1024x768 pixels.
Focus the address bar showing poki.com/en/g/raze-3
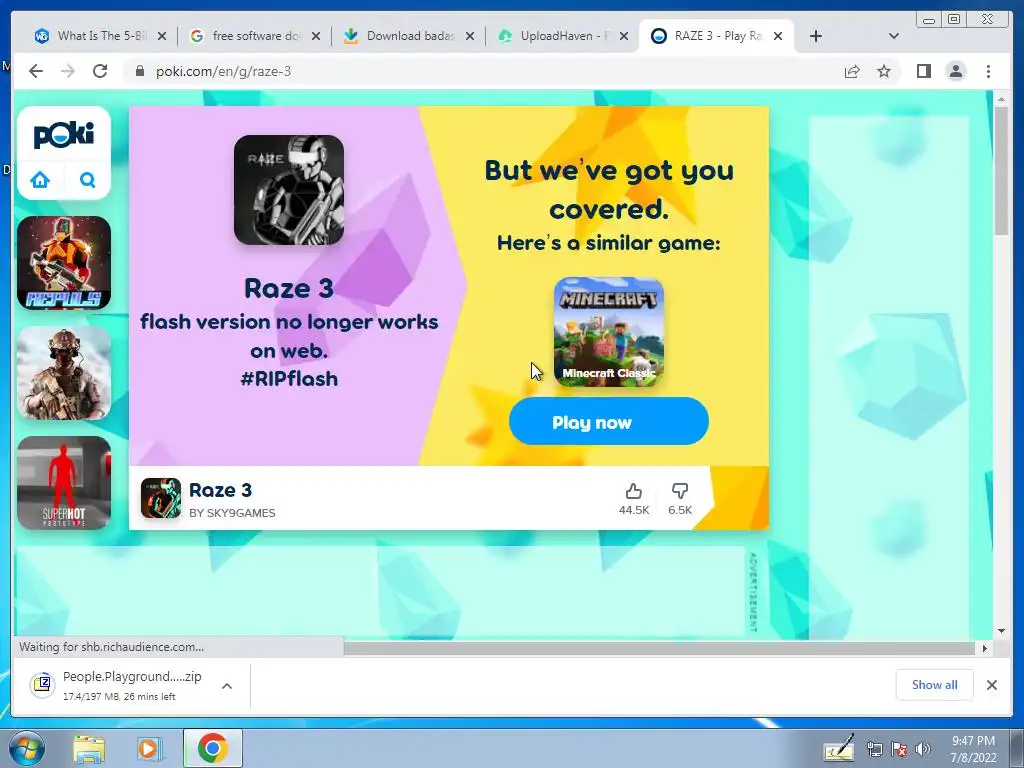tap(483, 71)
